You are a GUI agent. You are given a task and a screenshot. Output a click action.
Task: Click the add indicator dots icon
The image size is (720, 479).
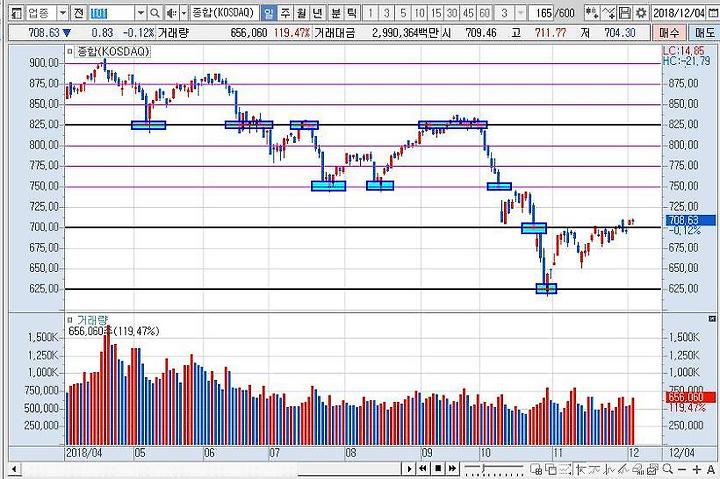pyautogui.click(x=592, y=13)
